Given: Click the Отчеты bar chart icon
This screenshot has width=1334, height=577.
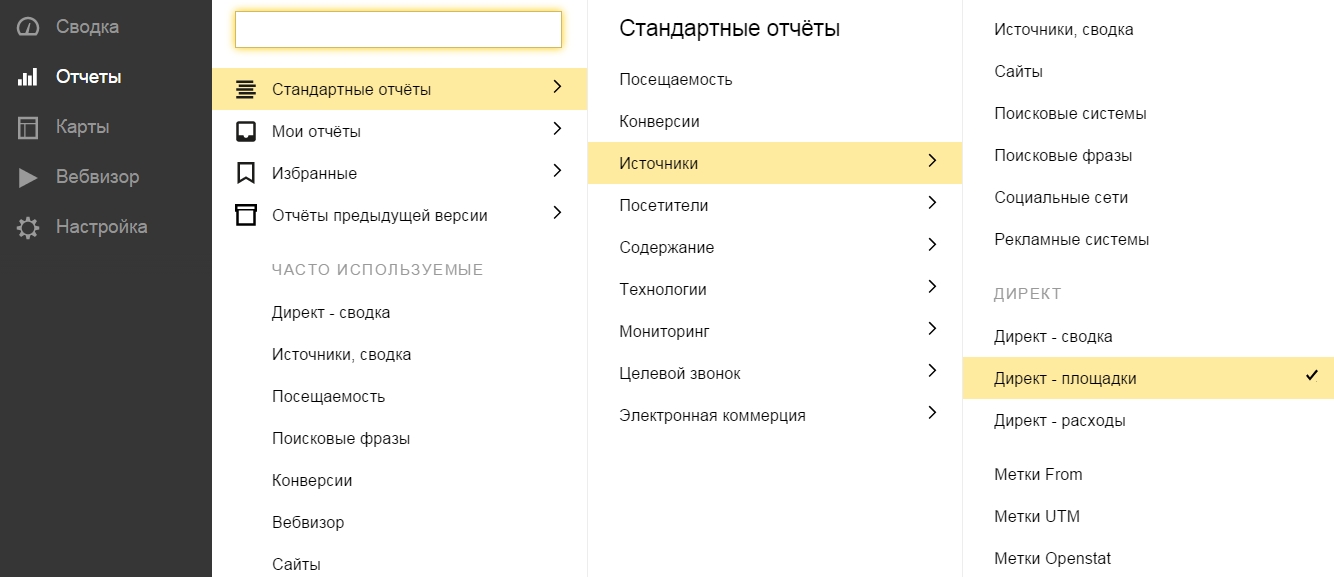Looking at the screenshot, I should 28,77.
